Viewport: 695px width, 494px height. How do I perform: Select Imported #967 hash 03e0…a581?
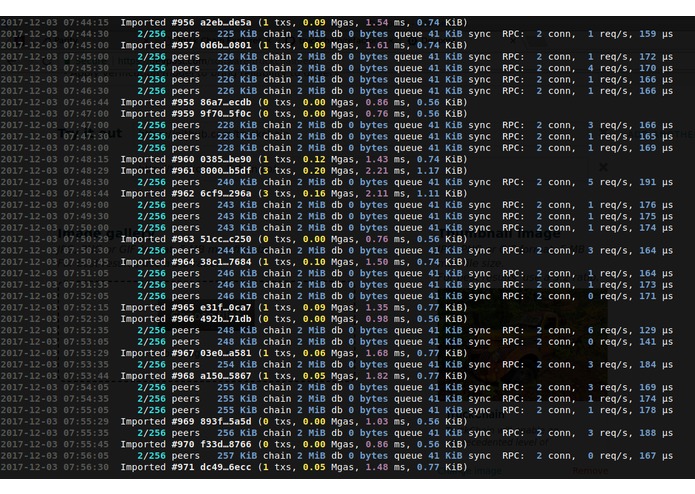pos(226,353)
